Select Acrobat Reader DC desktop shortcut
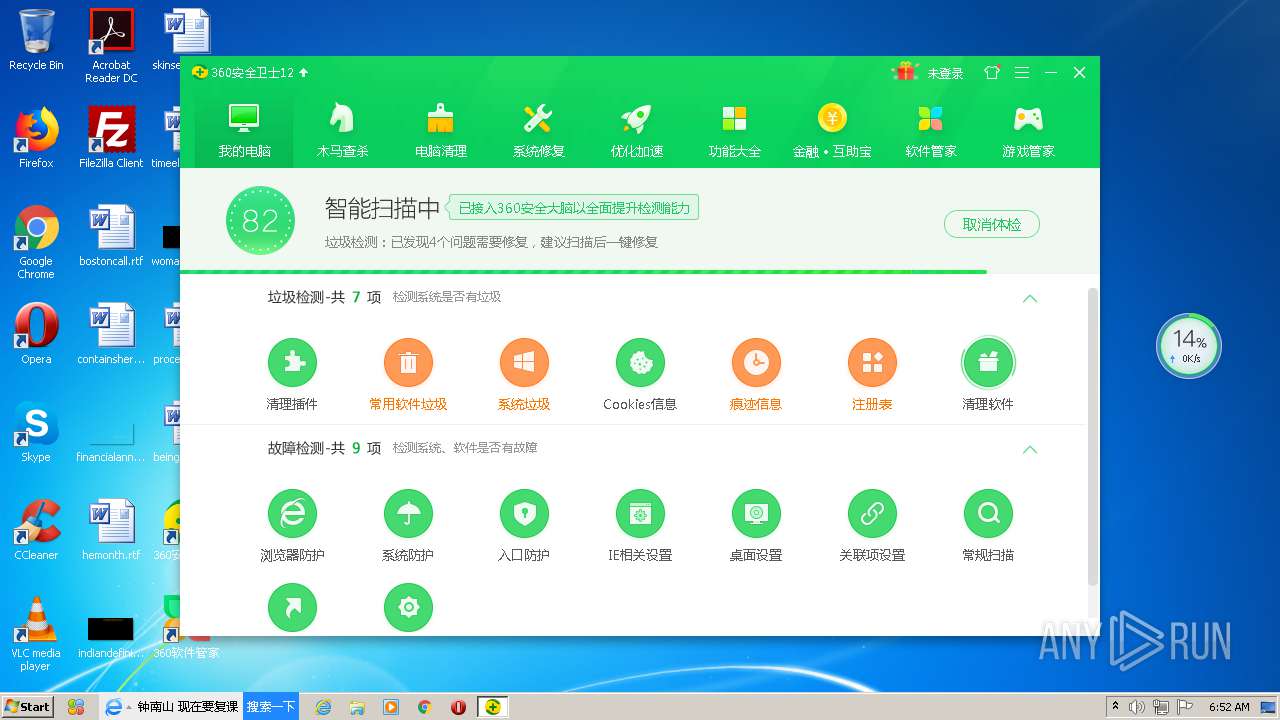The width and height of the screenshot is (1280, 720). pos(111,46)
